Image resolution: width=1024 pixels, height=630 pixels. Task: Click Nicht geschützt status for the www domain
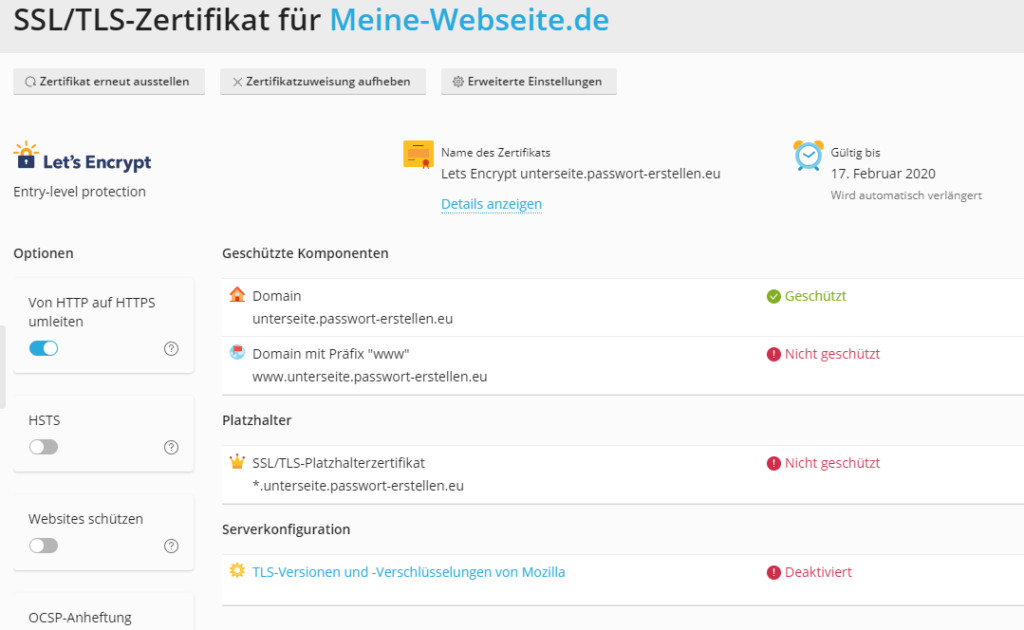tap(832, 354)
